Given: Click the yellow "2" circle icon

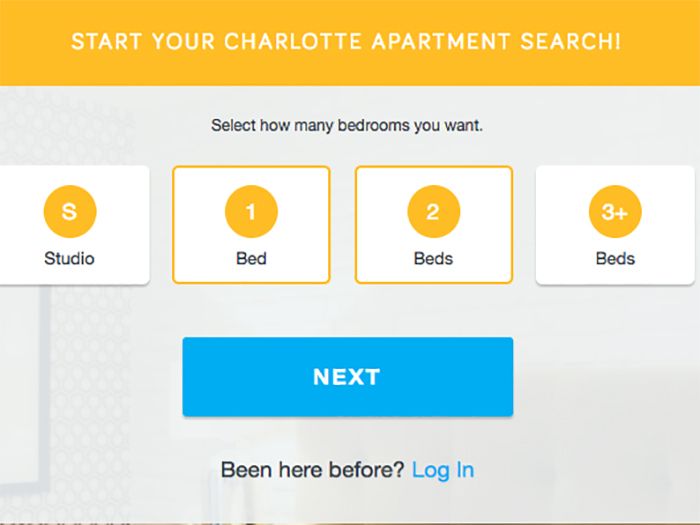Looking at the screenshot, I should click(x=433, y=211).
